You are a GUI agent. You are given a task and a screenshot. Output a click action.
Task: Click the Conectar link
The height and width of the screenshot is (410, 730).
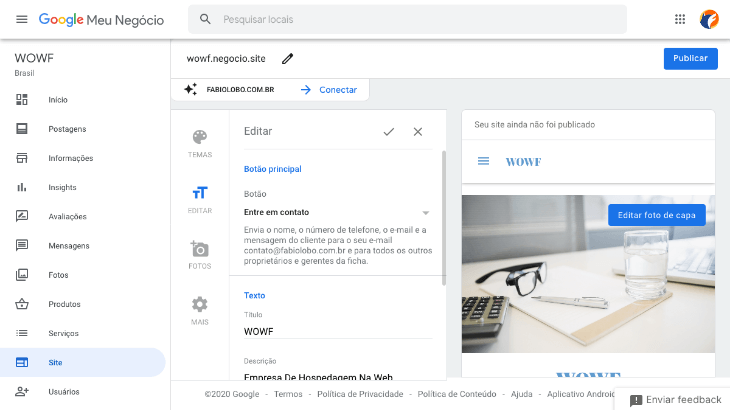(x=338, y=90)
